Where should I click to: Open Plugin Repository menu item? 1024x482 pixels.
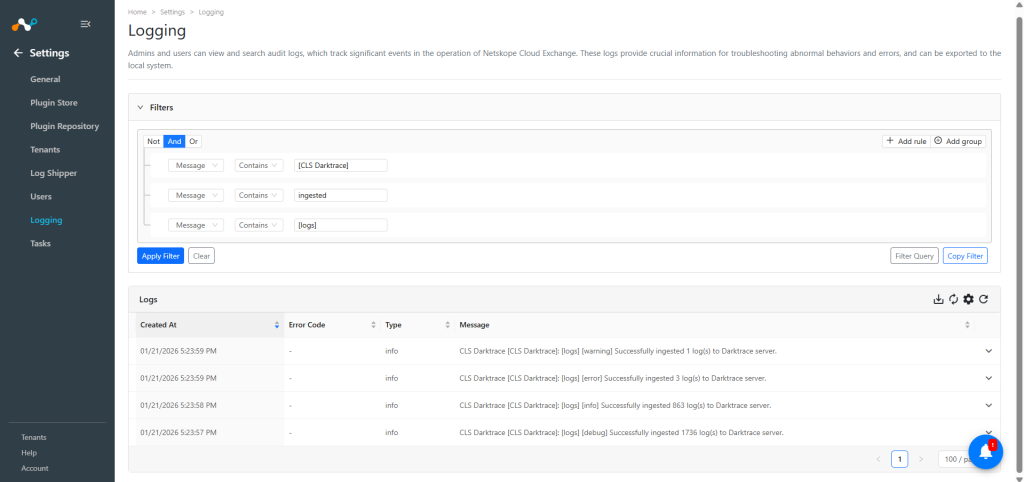pos(65,126)
